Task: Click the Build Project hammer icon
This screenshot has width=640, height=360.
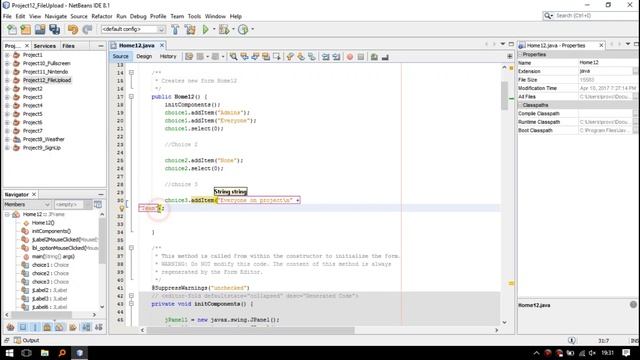Action: pyautogui.click(x=175, y=29)
